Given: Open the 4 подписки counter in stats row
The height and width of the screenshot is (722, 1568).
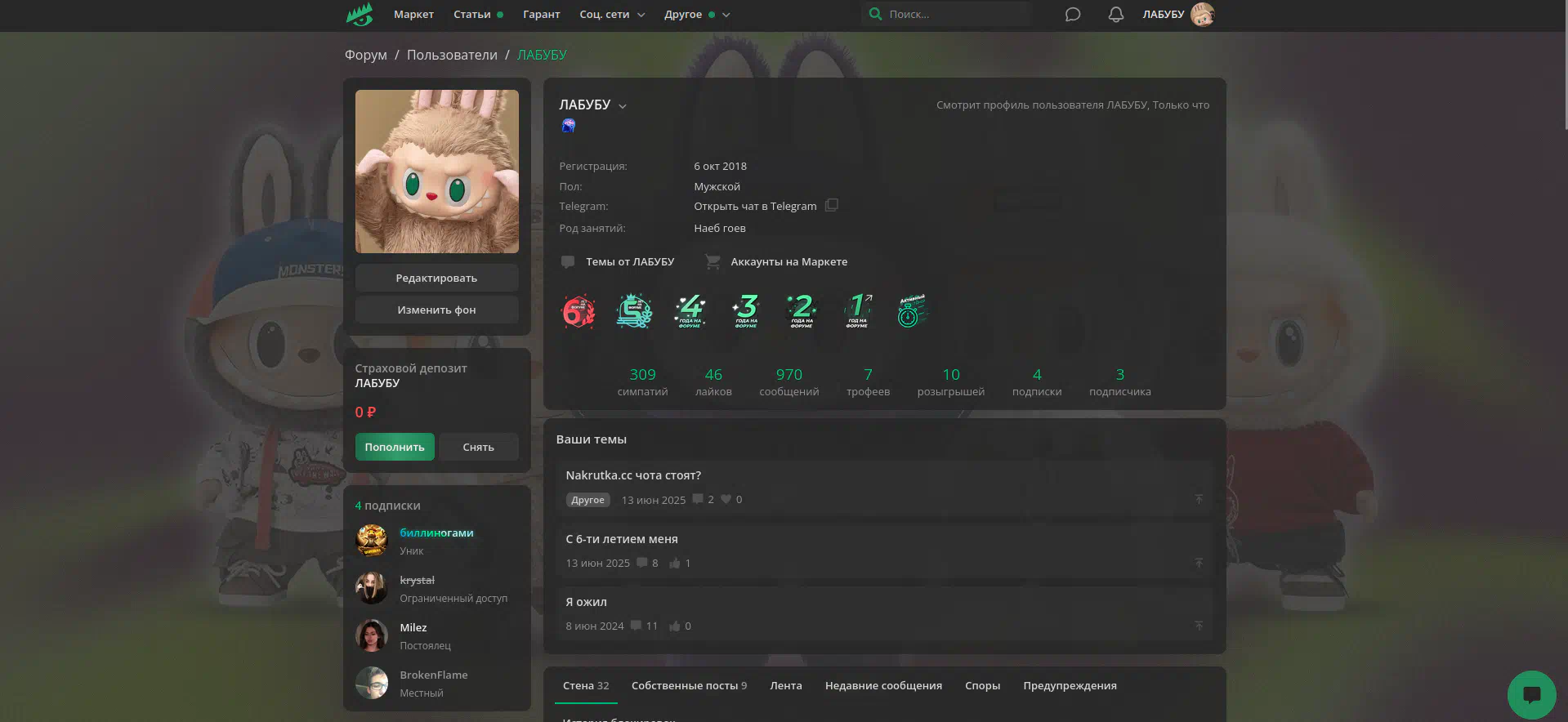Looking at the screenshot, I should tap(1037, 381).
